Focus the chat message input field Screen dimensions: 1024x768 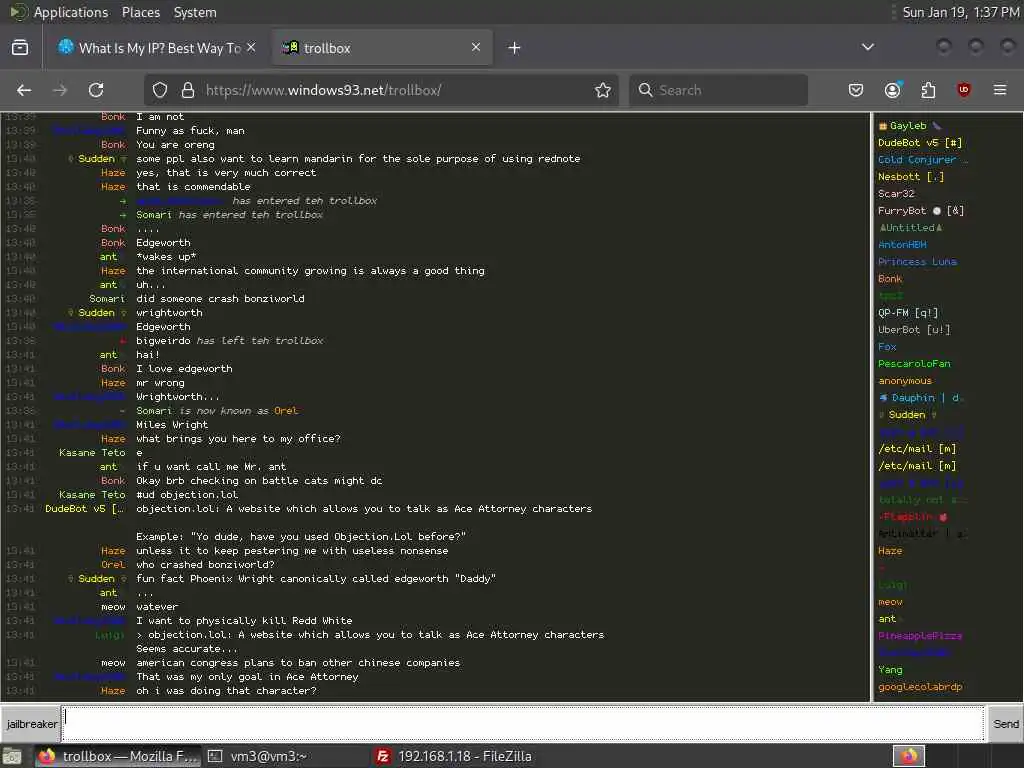(x=523, y=724)
